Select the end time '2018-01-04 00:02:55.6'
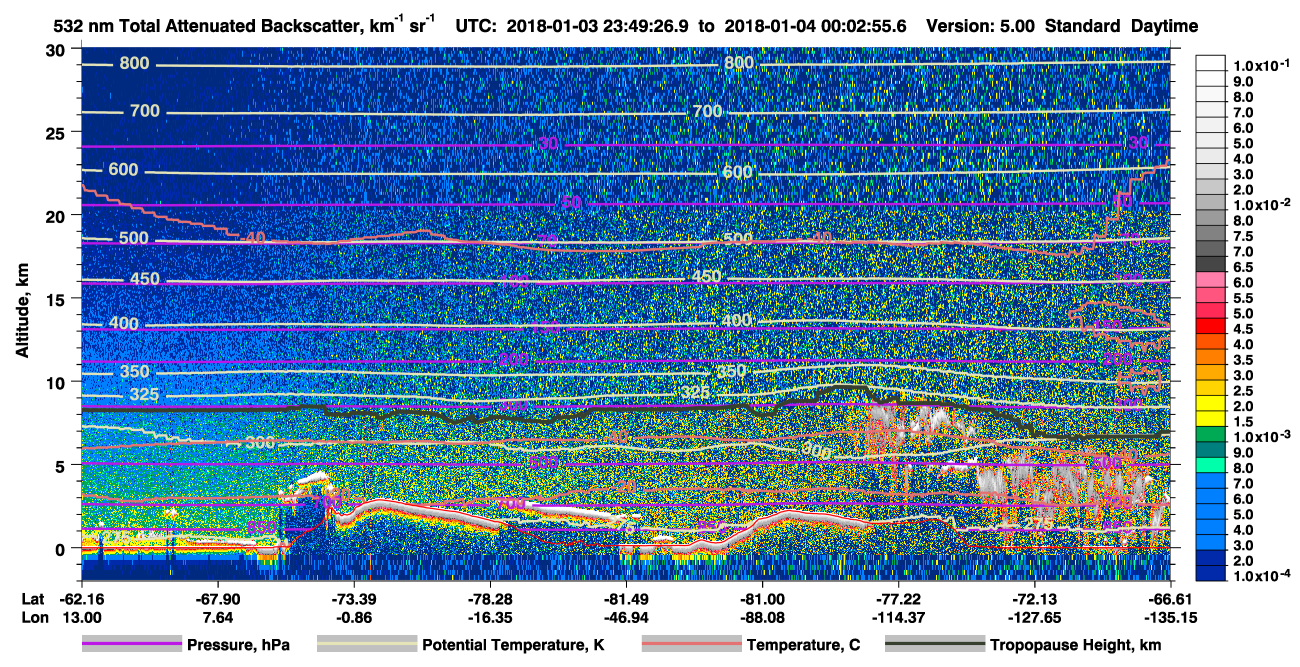 [814, 27]
